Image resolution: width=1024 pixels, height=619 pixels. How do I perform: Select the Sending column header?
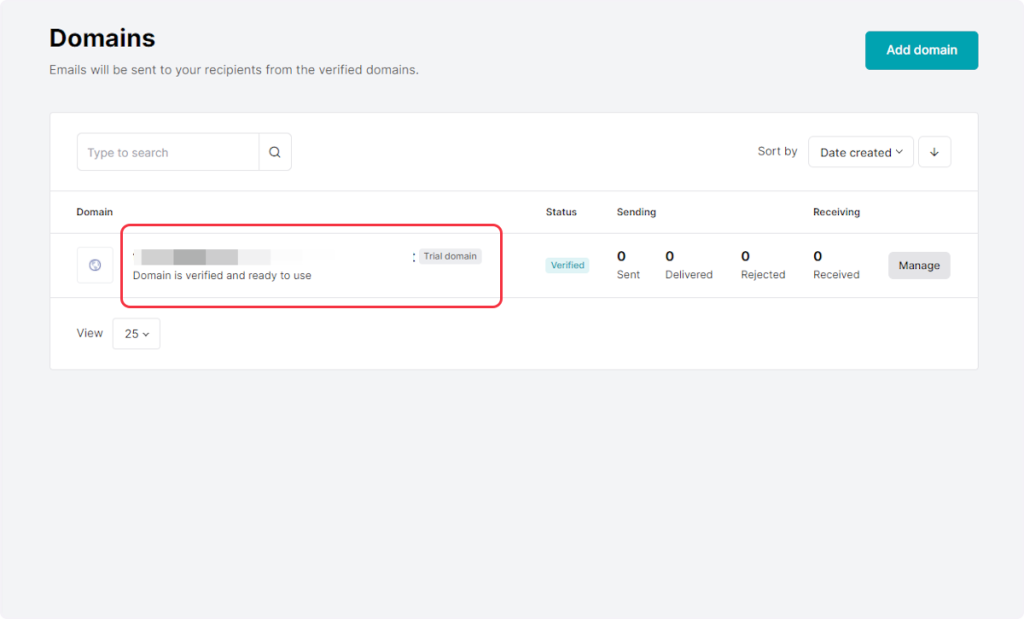coord(636,212)
